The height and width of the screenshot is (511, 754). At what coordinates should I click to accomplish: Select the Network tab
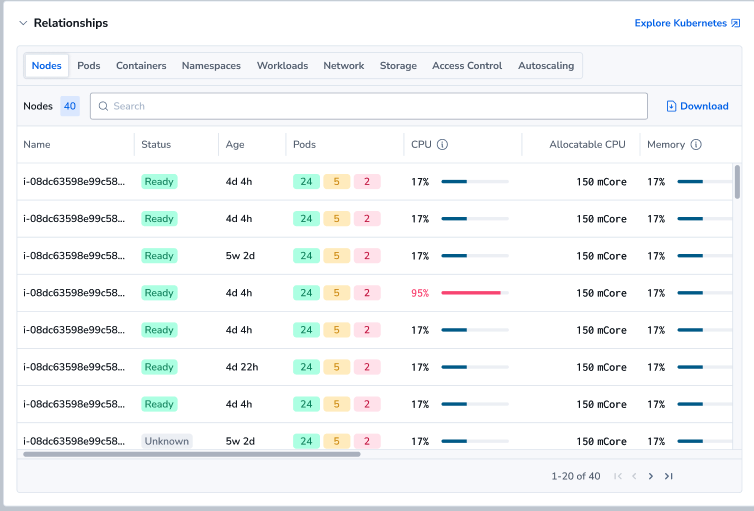click(344, 65)
